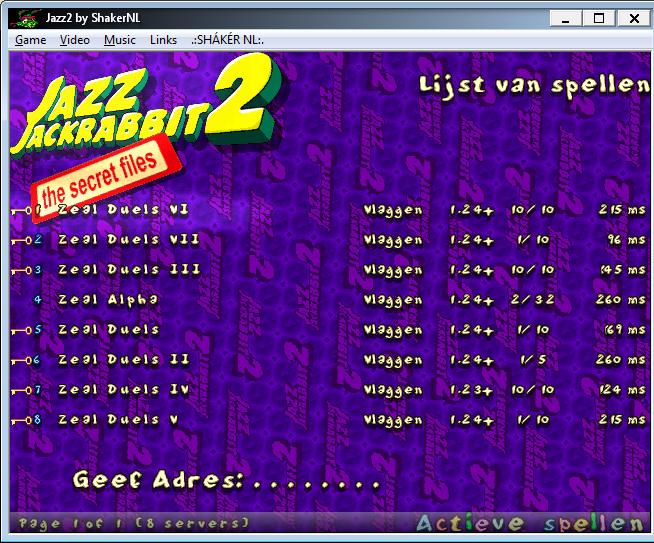Image resolution: width=654 pixels, height=543 pixels.
Task: Click the key lock icon for server 6
Action: (x=21, y=361)
